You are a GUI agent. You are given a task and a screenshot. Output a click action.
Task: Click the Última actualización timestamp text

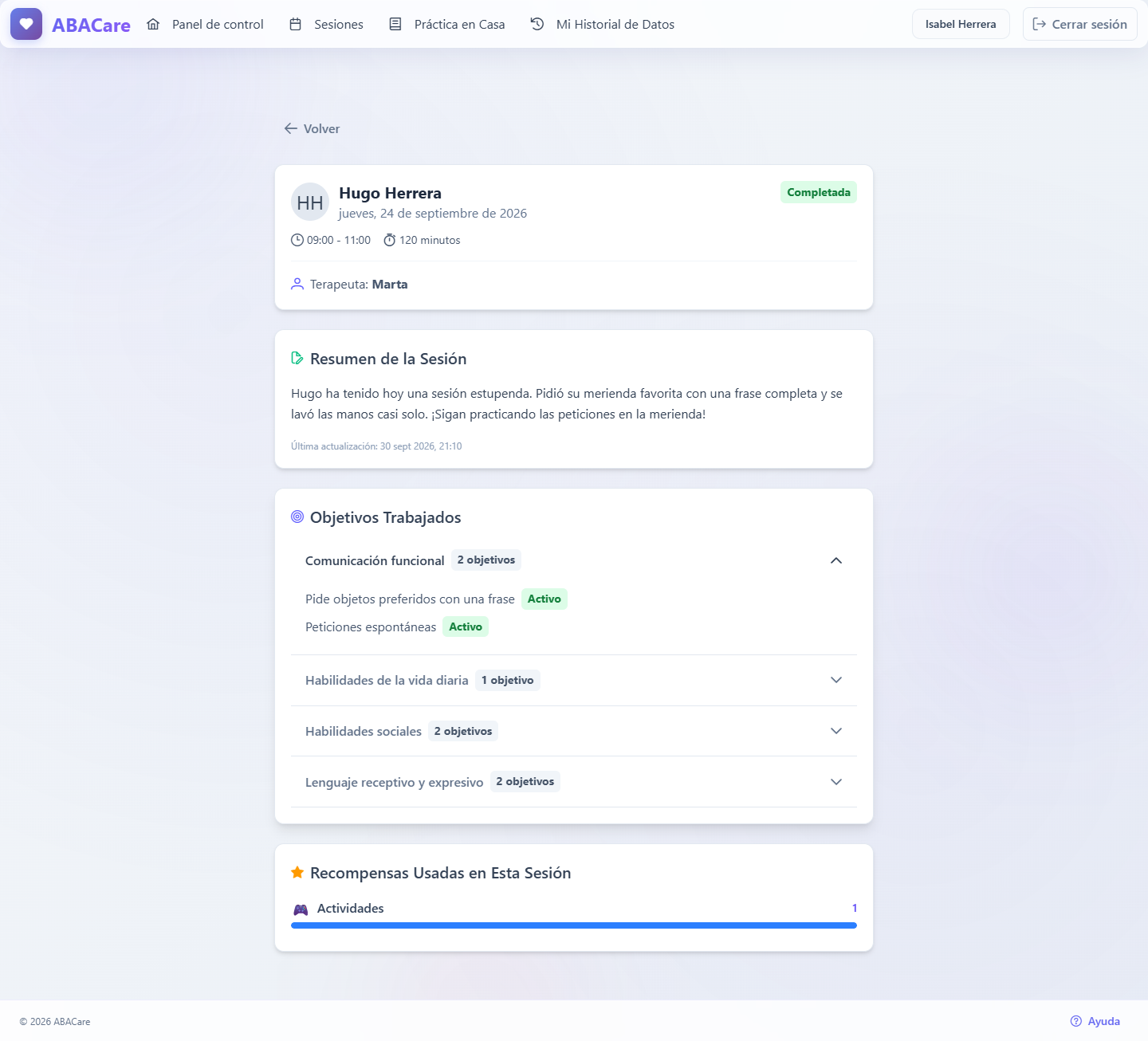[x=376, y=446]
